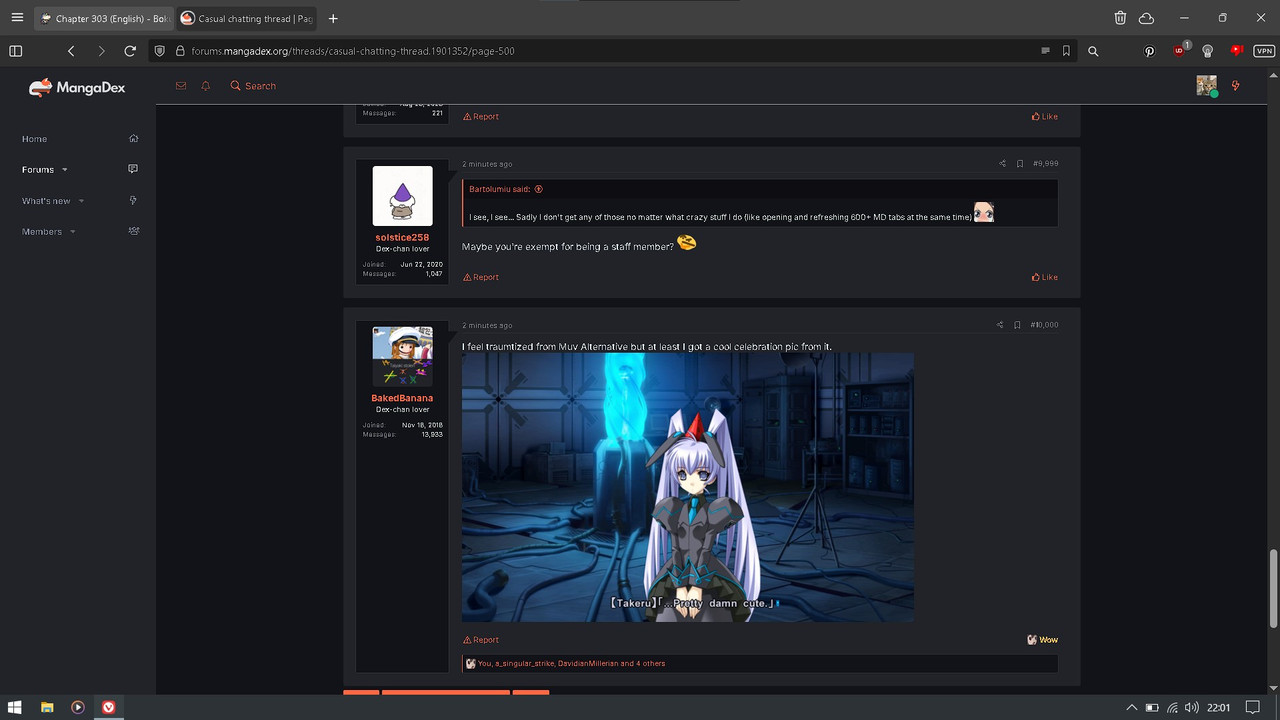Click the What's new bolt icon in sidebar

tap(133, 200)
